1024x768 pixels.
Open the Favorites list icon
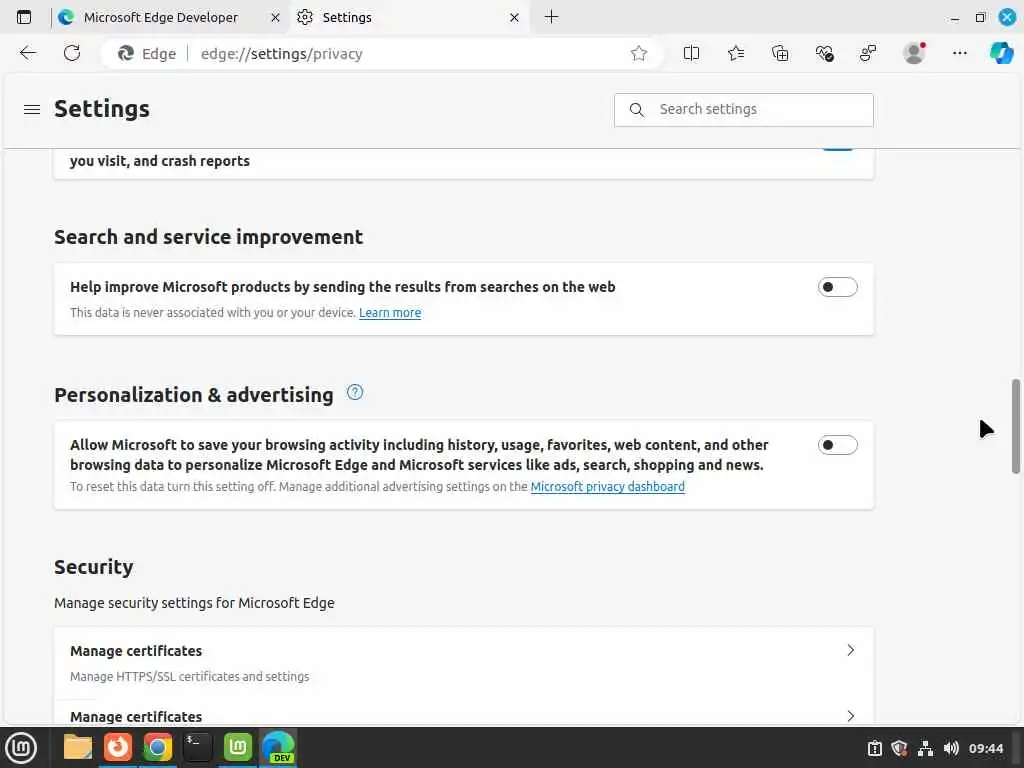click(736, 54)
